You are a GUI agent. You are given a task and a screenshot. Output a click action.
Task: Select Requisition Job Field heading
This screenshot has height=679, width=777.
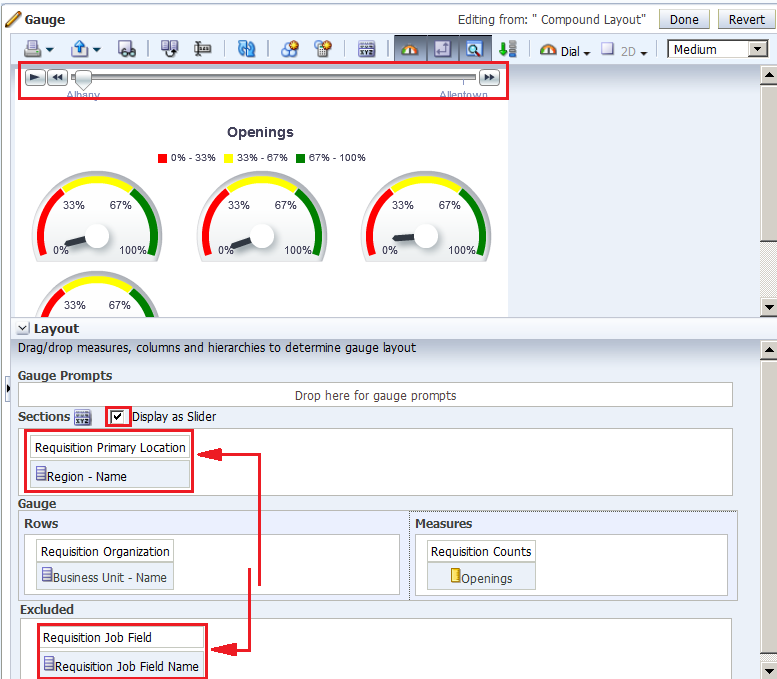tap(122, 637)
